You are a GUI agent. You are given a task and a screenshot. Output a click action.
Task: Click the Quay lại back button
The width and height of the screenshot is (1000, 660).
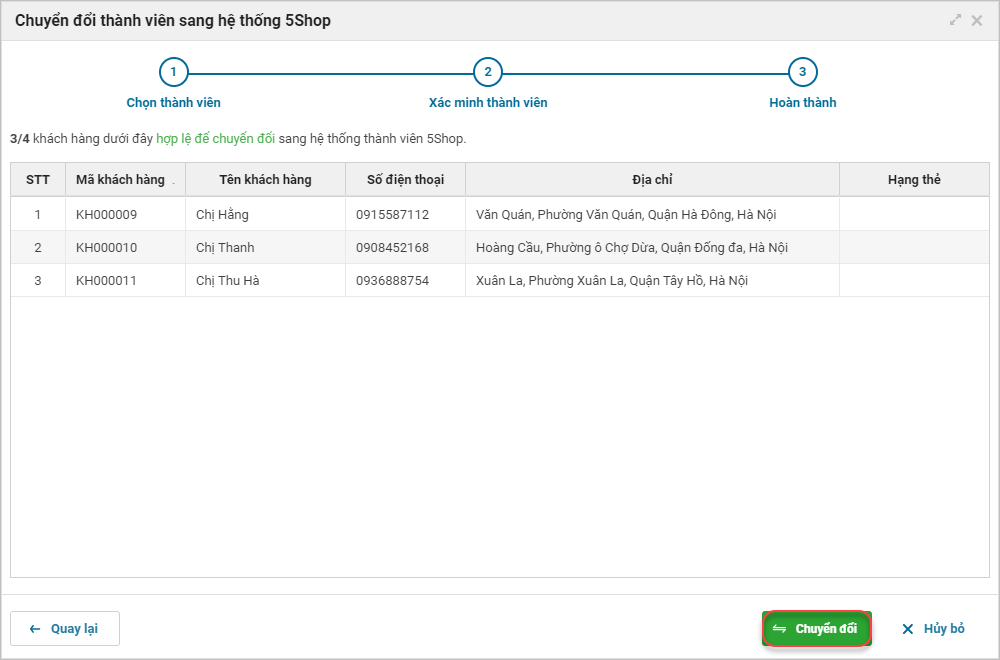coord(65,629)
